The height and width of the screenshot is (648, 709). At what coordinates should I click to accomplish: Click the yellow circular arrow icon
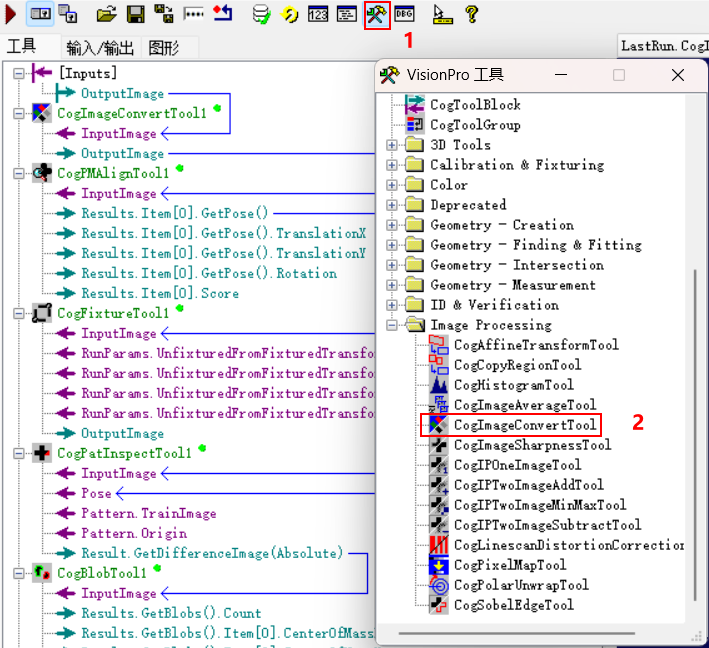point(289,14)
